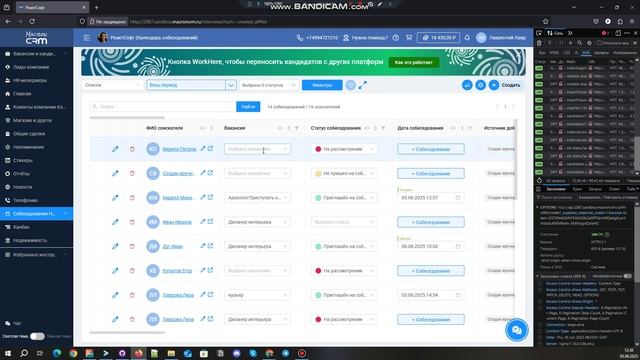Click trash icon in Кулаков Егор row
Viewport: 640px width, 360px height.
click(x=132, y=271)
